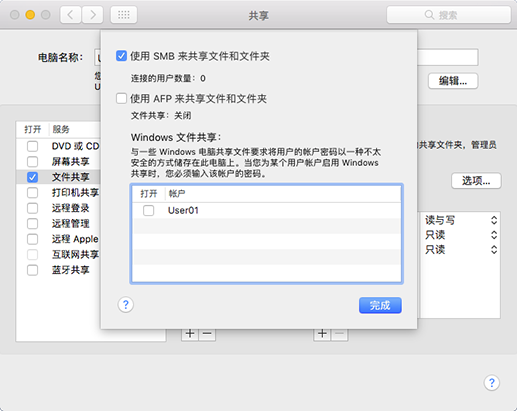Turn on Windows sharing for User01
The image size is (517, 411).
[148, 210]
